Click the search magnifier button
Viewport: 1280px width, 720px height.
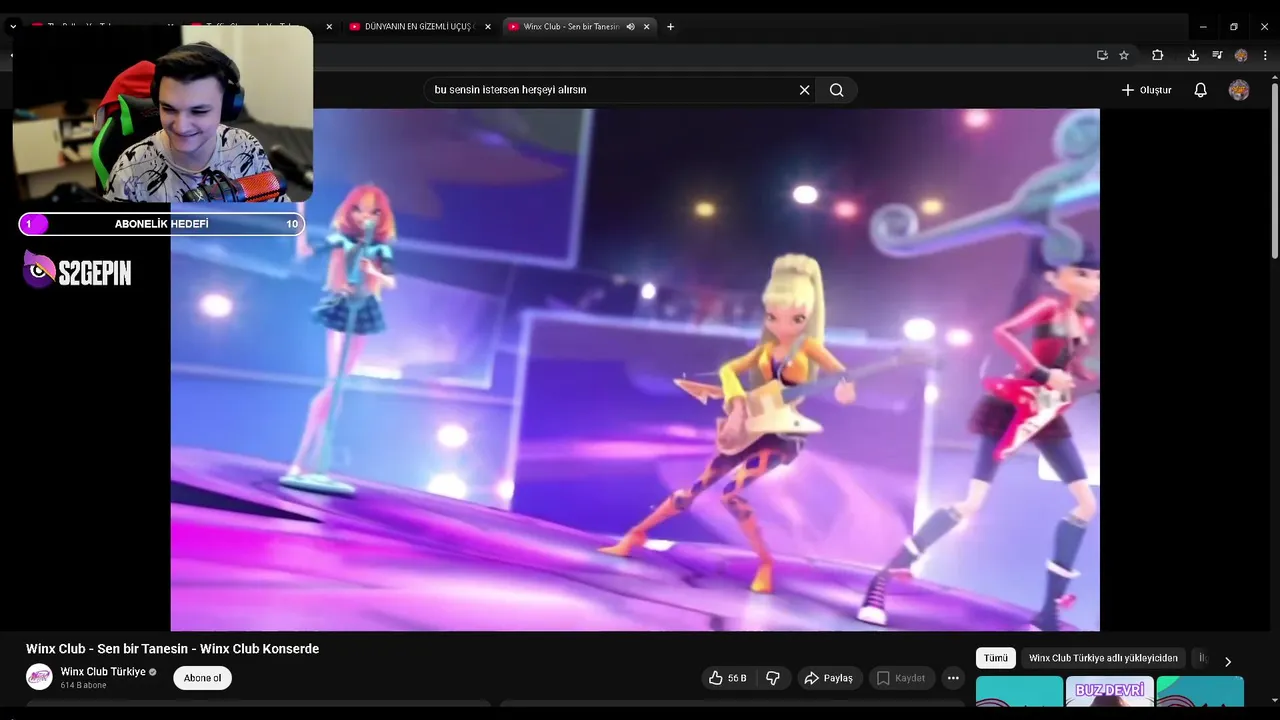(x=837, y=90)
